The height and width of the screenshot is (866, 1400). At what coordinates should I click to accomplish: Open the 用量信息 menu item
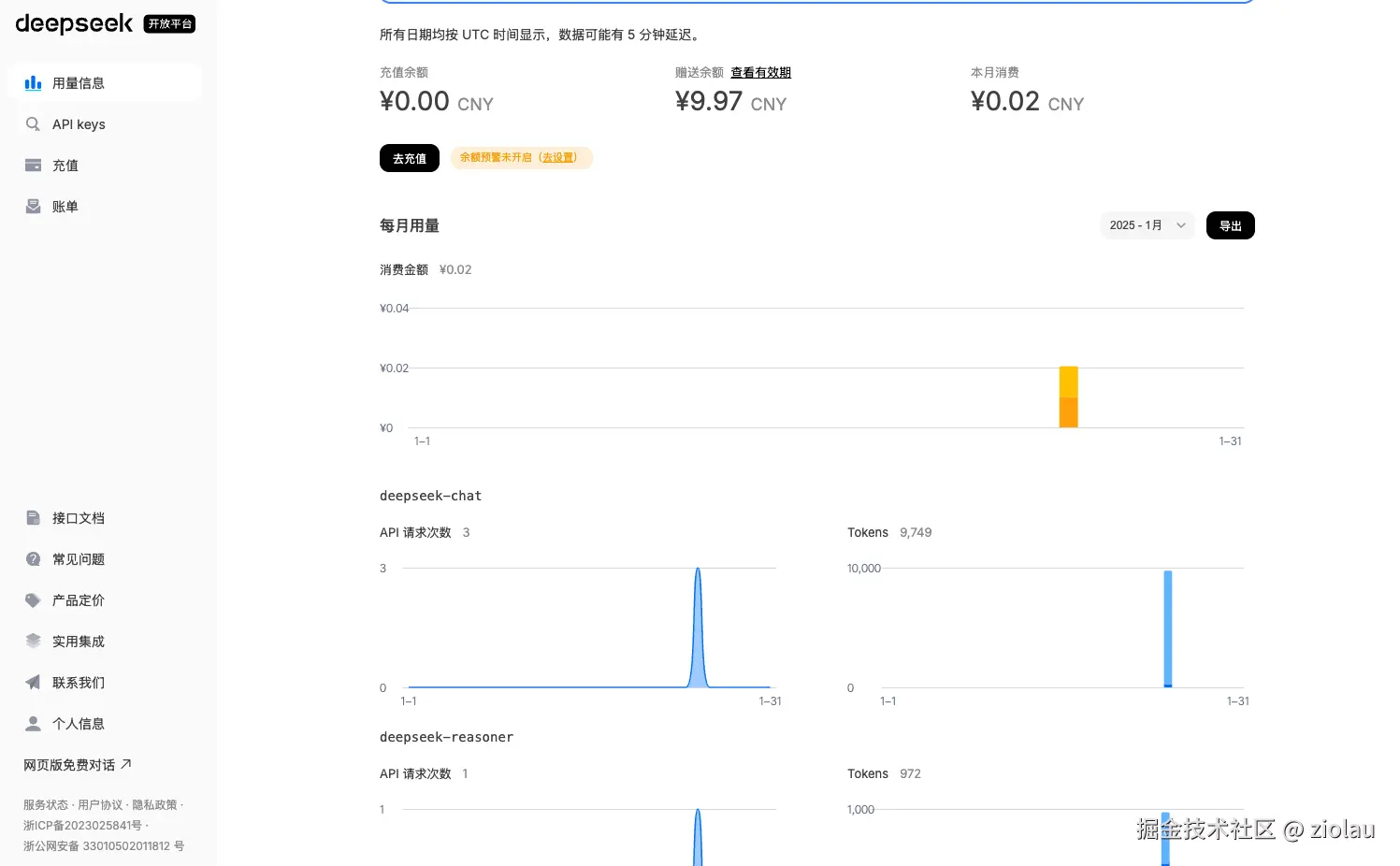105,83
